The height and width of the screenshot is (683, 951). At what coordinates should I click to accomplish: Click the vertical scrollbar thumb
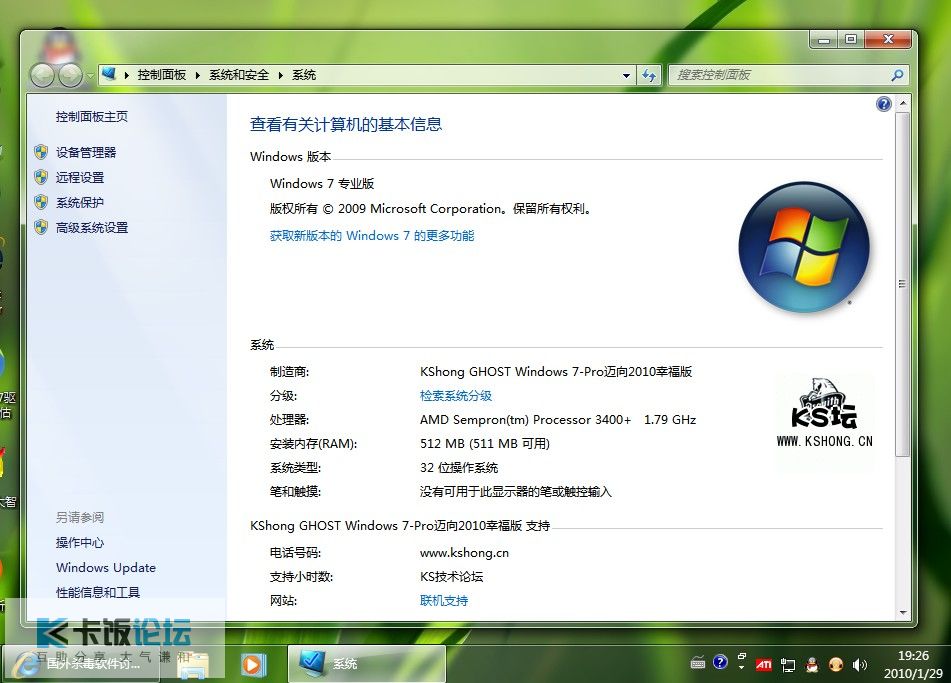tap(902, 284)
